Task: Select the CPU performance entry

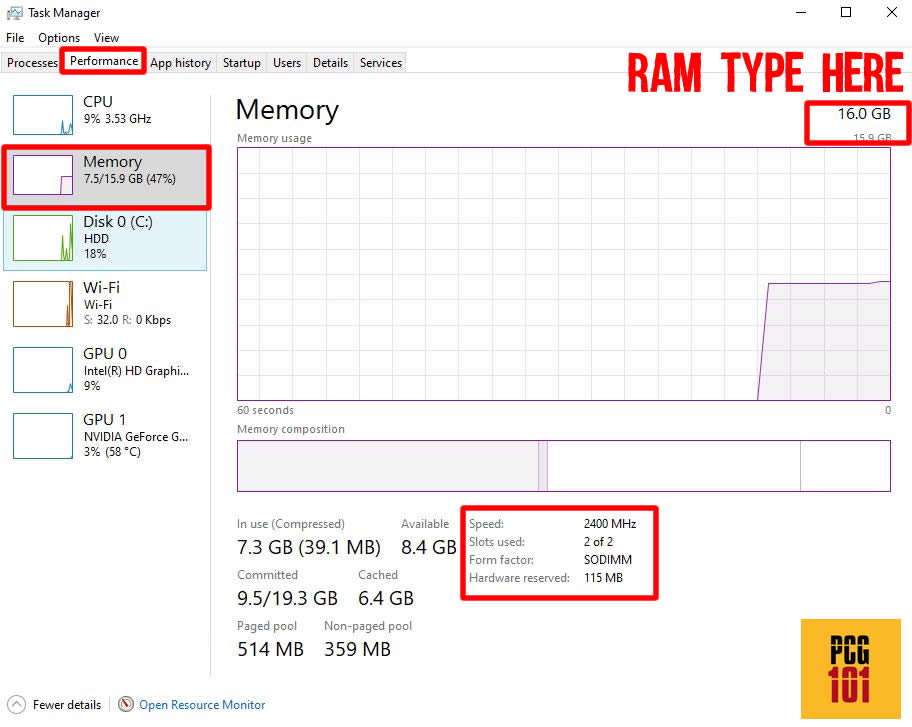Action: pos(105,114)
